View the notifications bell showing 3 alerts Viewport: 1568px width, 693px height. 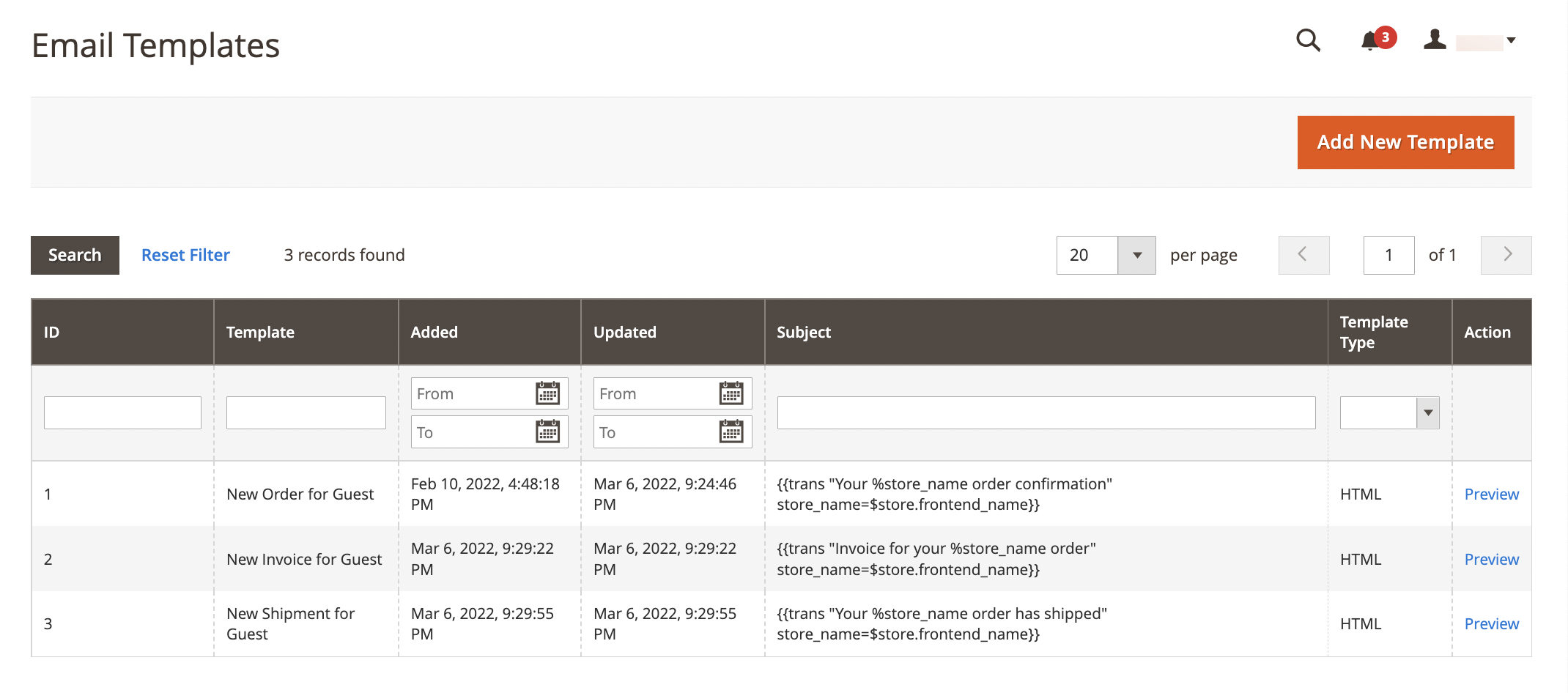click(1371, 40)
